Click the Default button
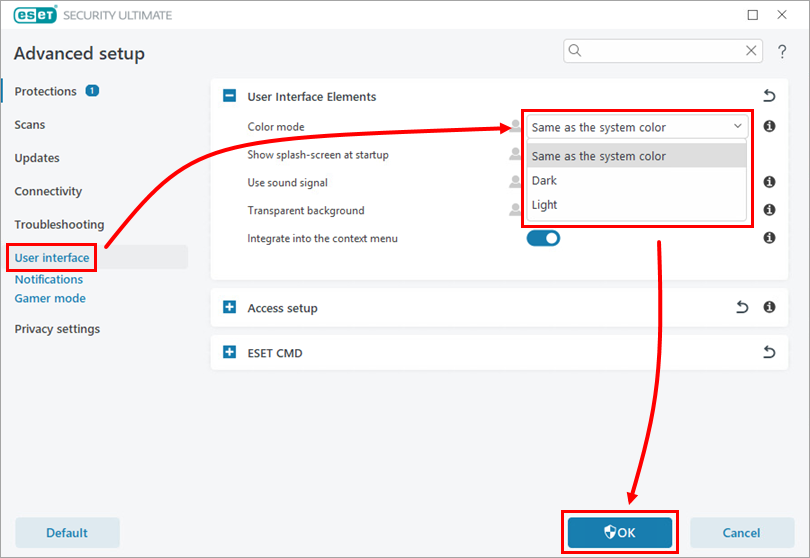This screenshot has height=558, width=810. 67,533
